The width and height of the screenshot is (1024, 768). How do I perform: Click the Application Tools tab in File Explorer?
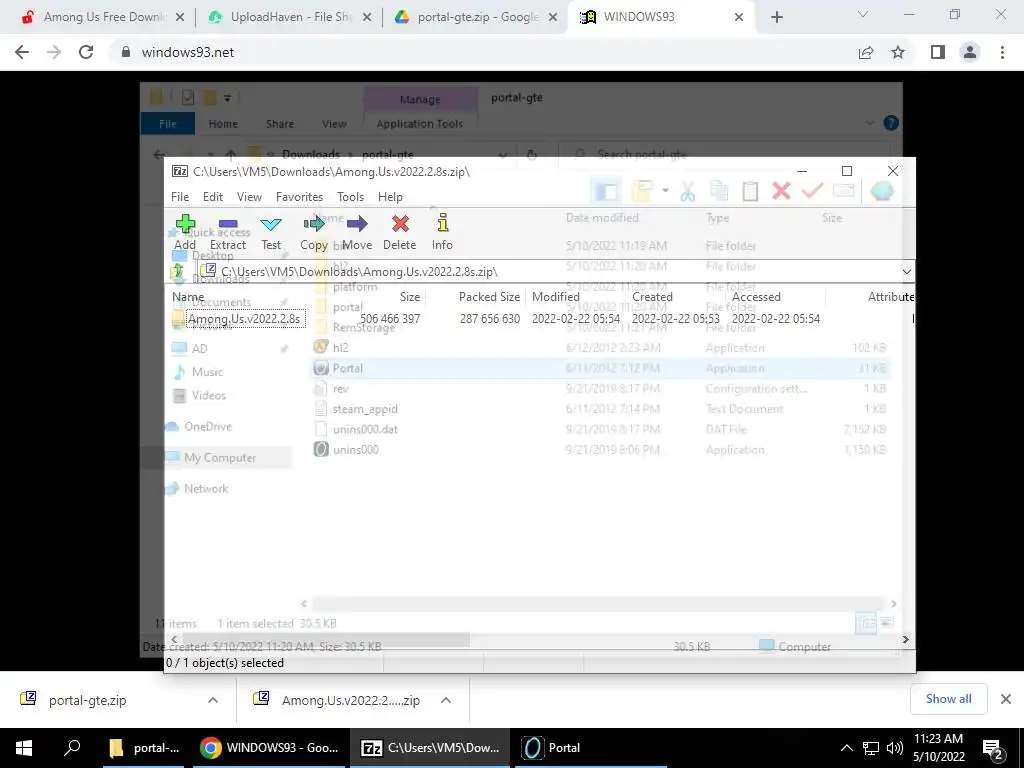coord(420,123)
